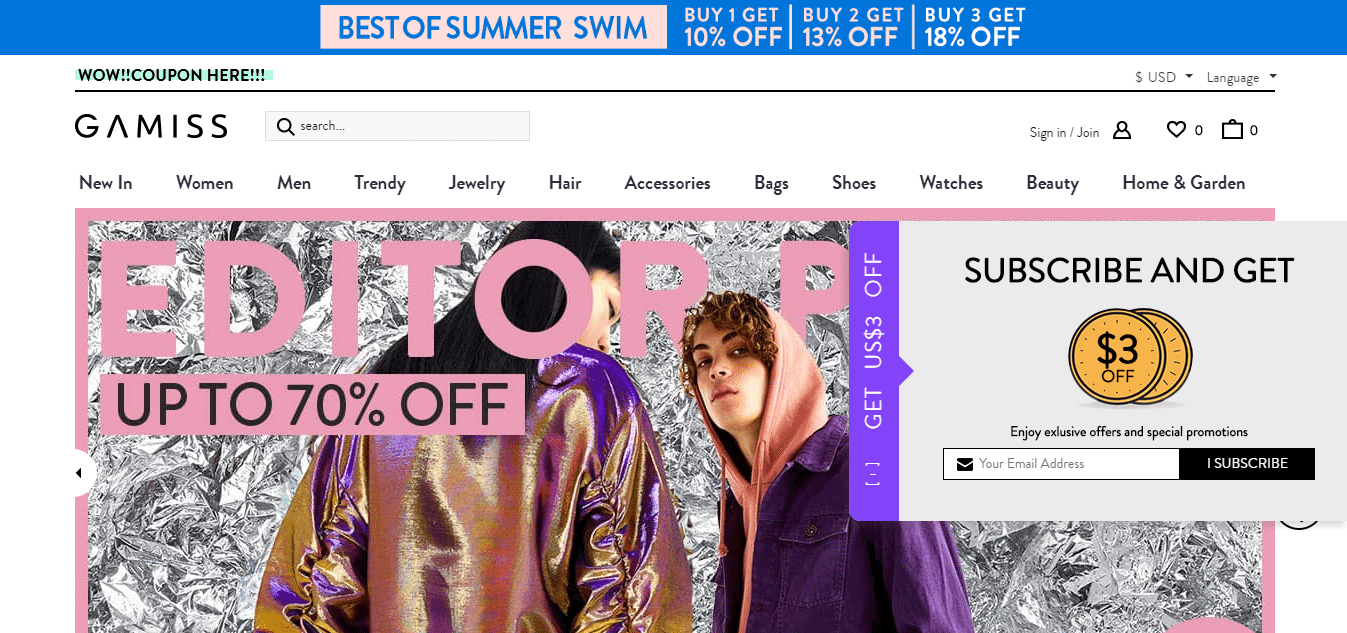Follow the Sign in / Join link
Screen dimensions: 1347x633
[1064, 132]
